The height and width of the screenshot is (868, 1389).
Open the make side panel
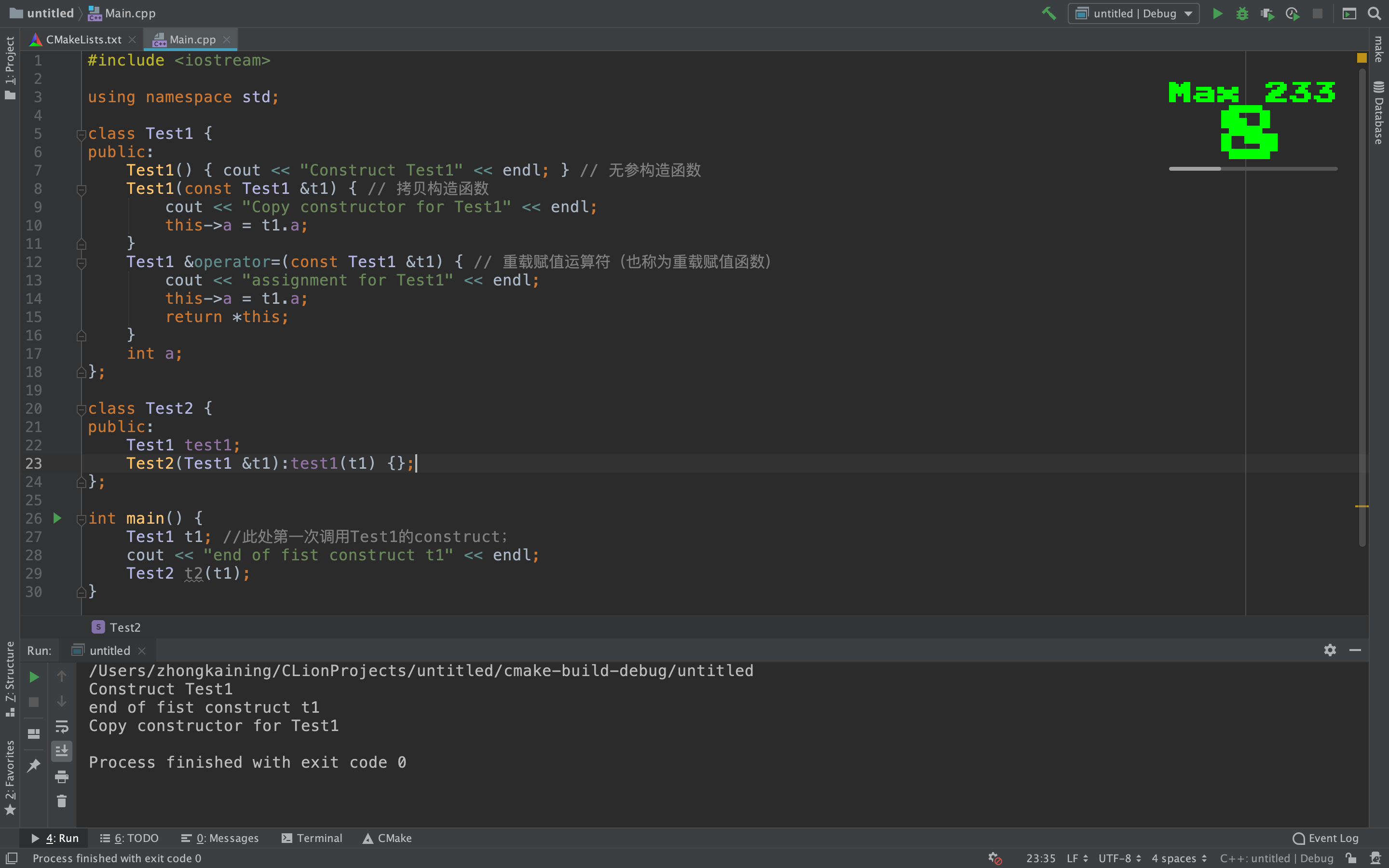pyautogui.click(x=1379, y=49)
